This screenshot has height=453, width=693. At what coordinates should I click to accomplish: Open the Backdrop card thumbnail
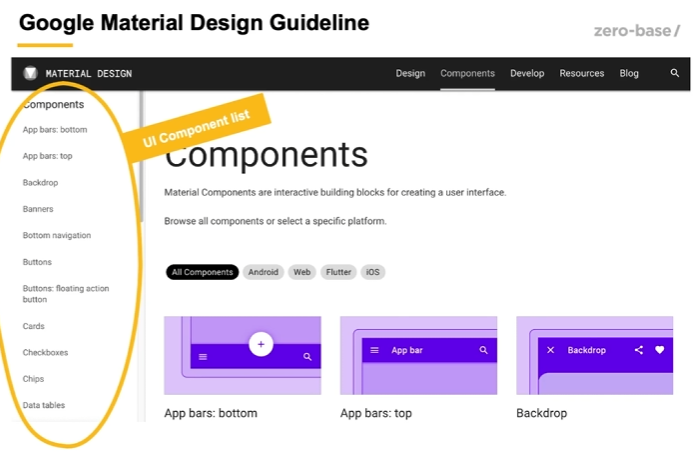click(x=594, y=355)
